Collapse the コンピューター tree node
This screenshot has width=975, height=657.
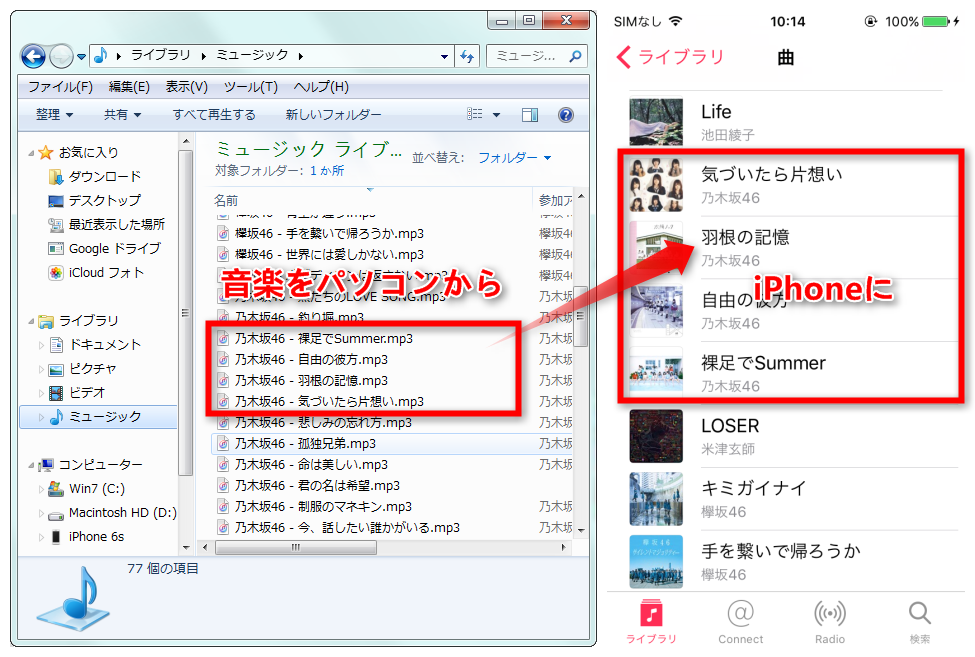pyautogui.click(x=31, y=465)
